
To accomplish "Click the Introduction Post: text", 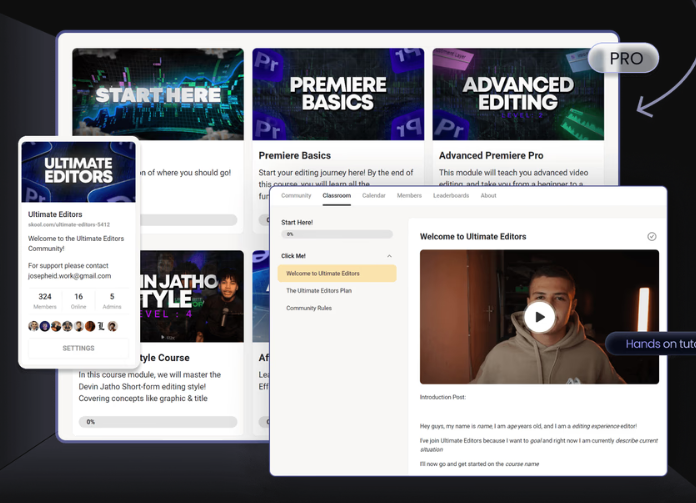I will 443,397.
